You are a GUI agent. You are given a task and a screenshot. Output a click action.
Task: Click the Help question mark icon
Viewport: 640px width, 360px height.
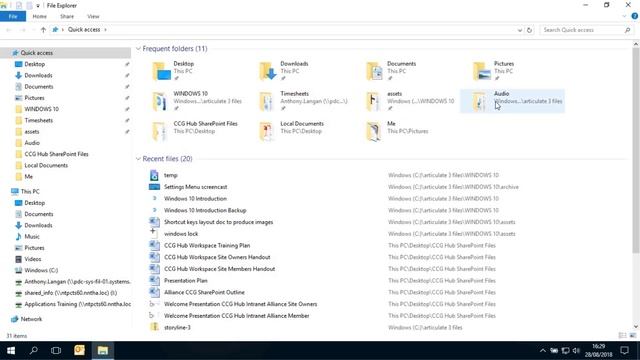635,16
